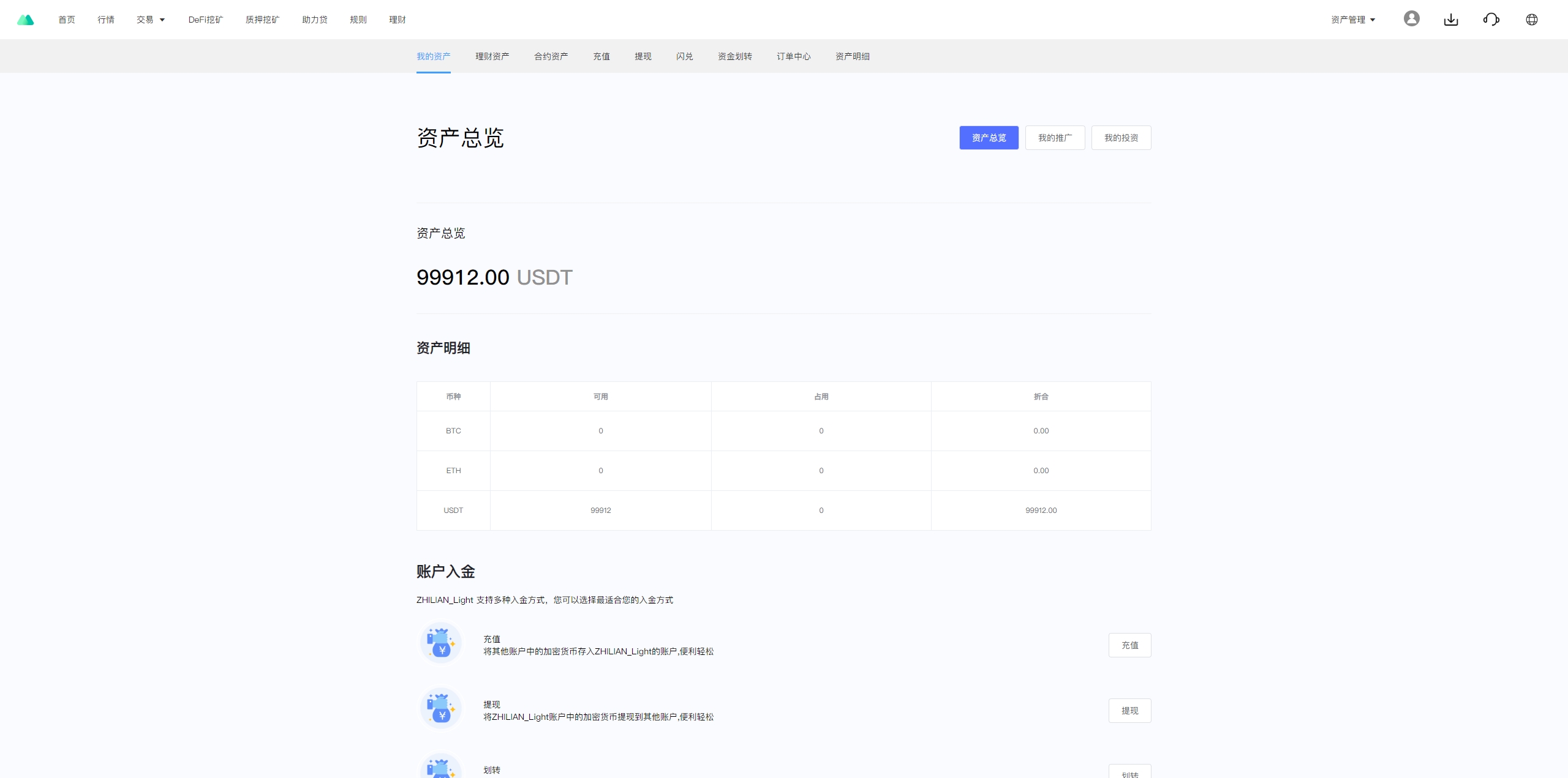This screenshot has height=778, width=1568.
Task: Click the download app icon
Action: click(1450, 20)
